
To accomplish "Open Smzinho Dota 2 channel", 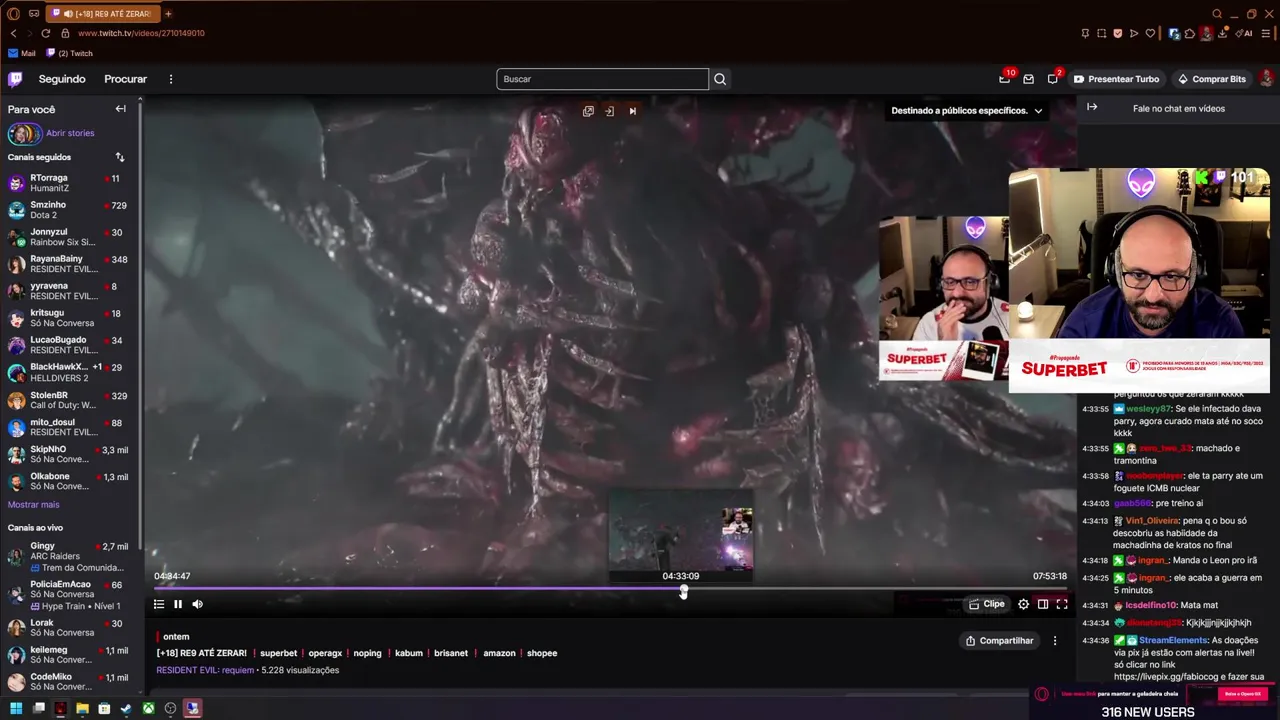I will [70, 210].
